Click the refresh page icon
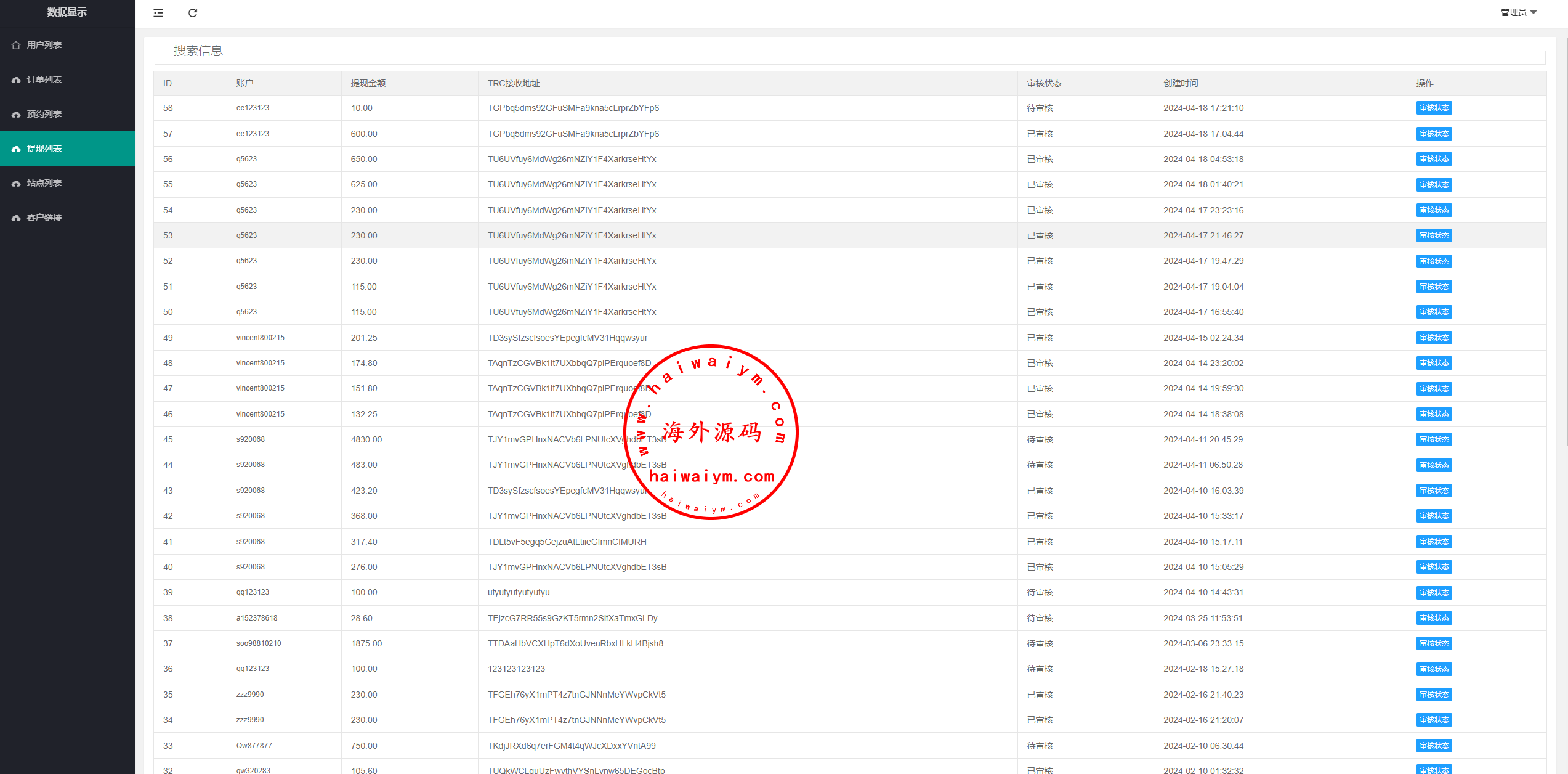This screenshot has width=1568, height=774. [x=193, y=13]
